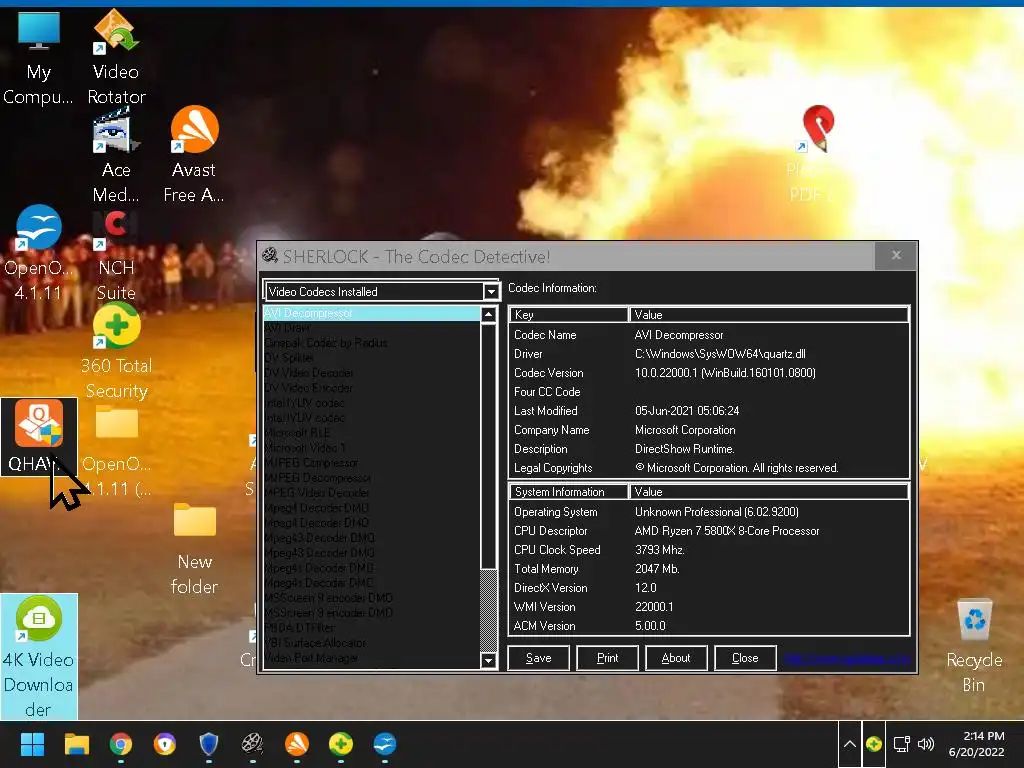Select DV Video Encoder entry

pyautogui.click(x=371, y=388)
